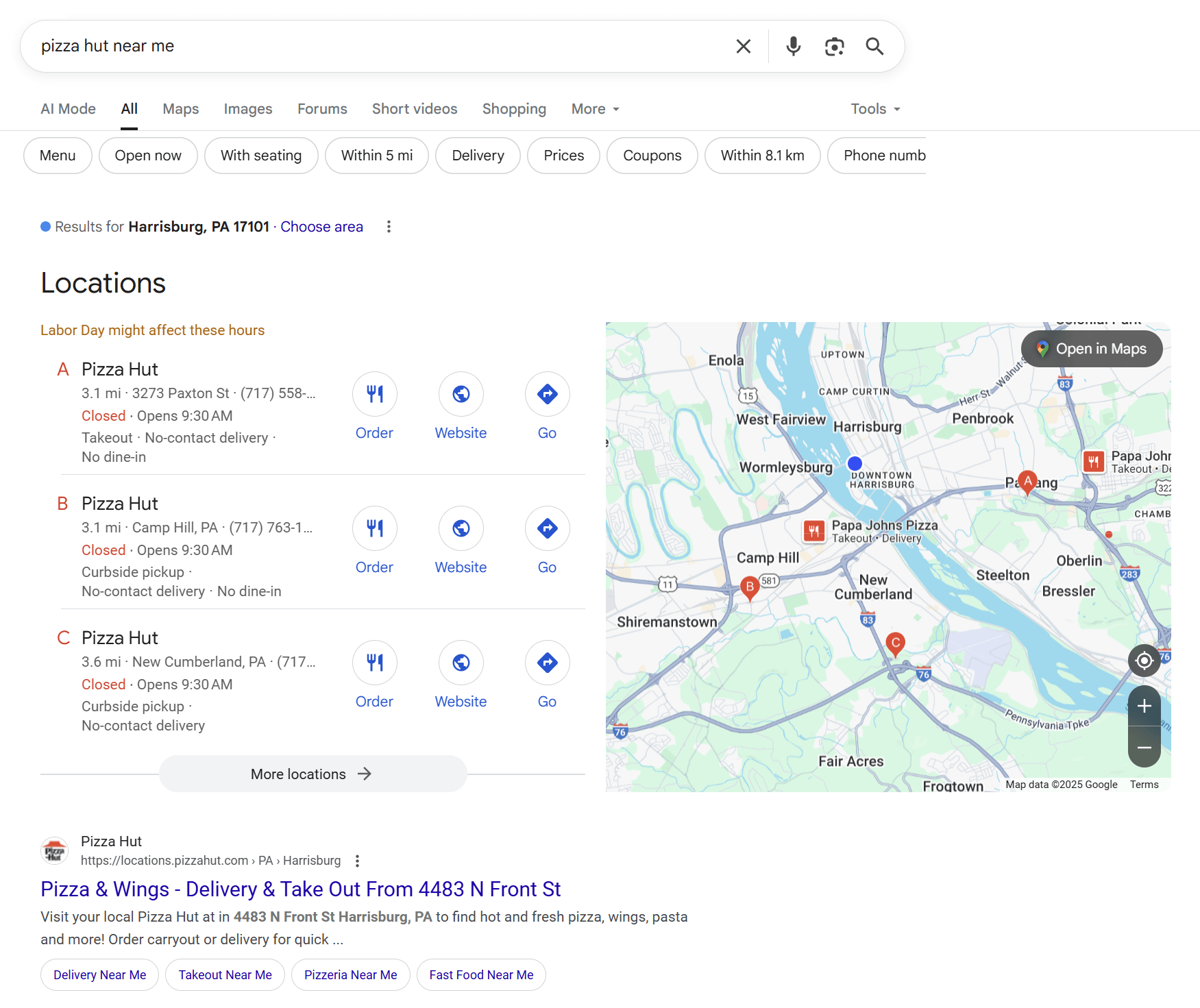Viewport: 1200px width, 1008px height.
Task: Directions Go icon for Camp Hill Pizza Hut
Action: 547,528
